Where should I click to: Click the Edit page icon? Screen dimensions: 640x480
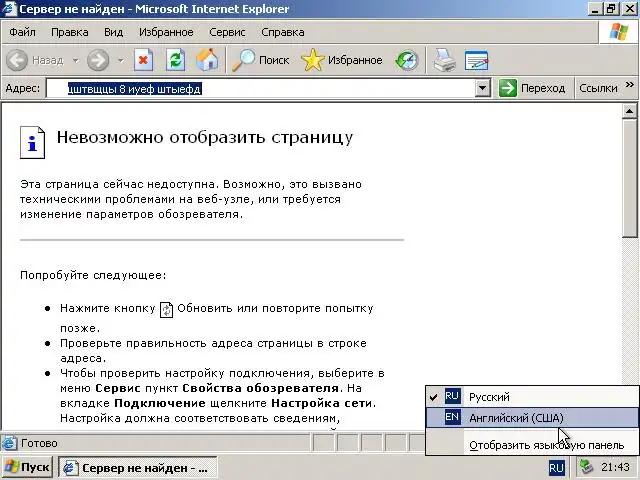[477, 60]
